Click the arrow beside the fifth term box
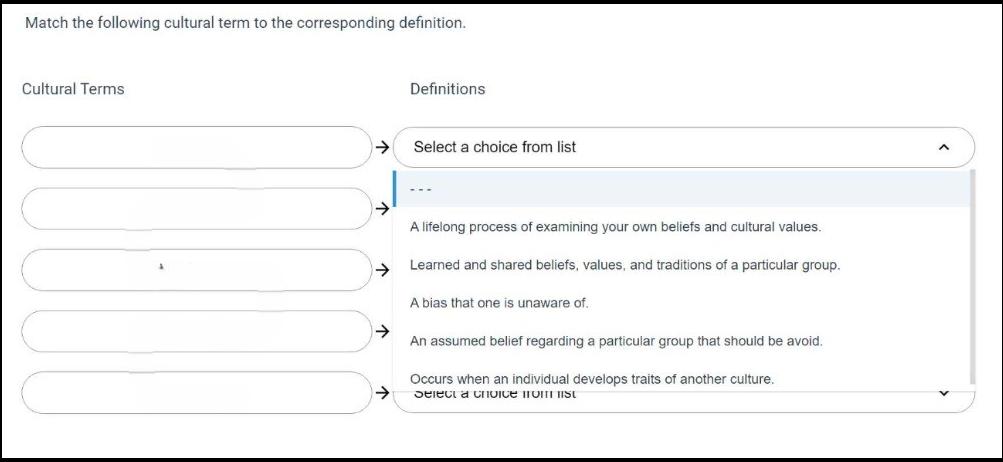Screen dimensions: 1003x462 pos(382,393)
